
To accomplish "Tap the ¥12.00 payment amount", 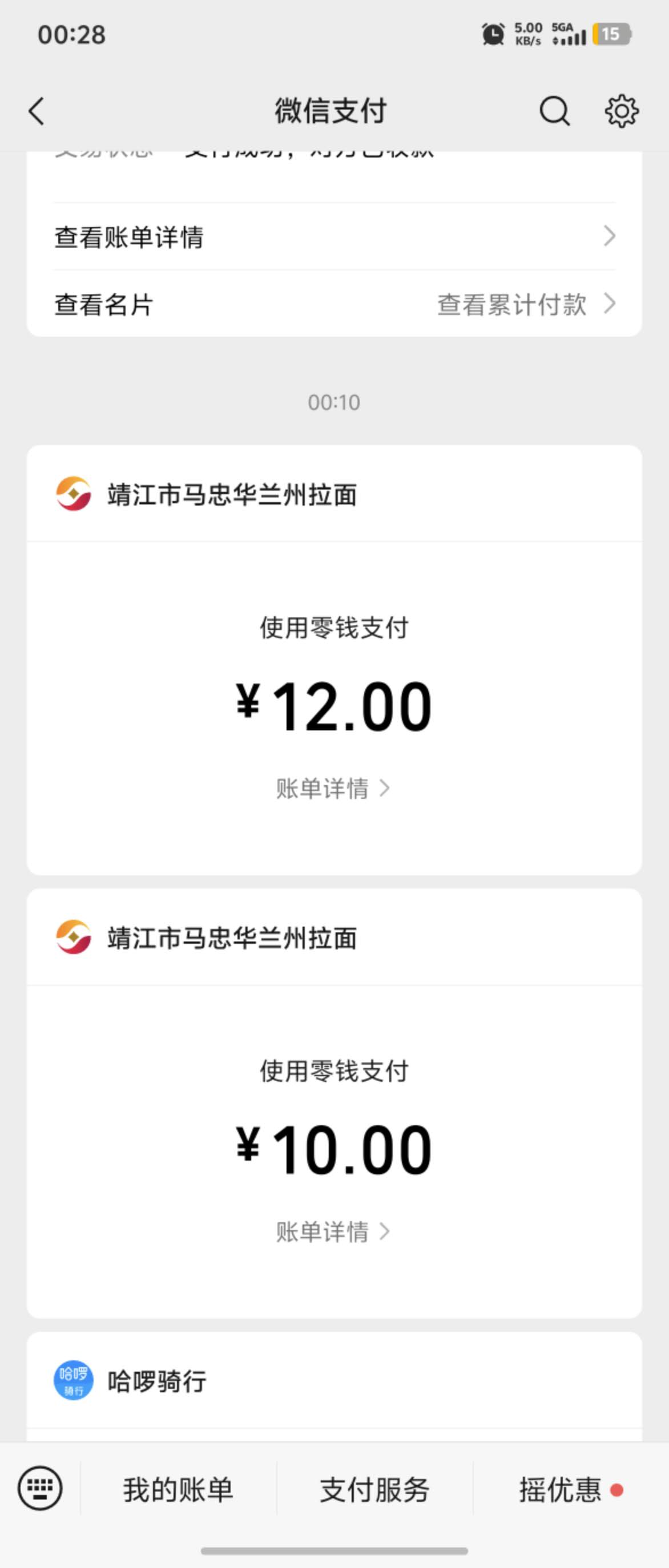I will [x=334, y=707].
